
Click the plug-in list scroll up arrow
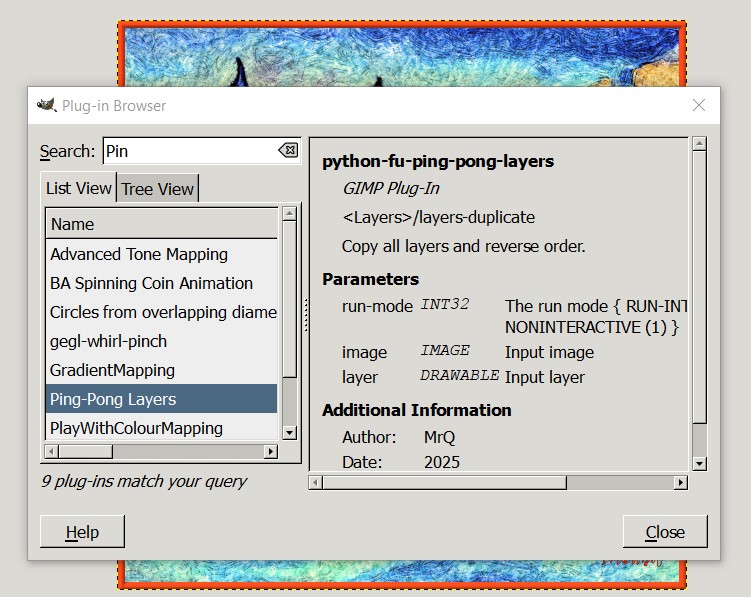coord(289,214)
